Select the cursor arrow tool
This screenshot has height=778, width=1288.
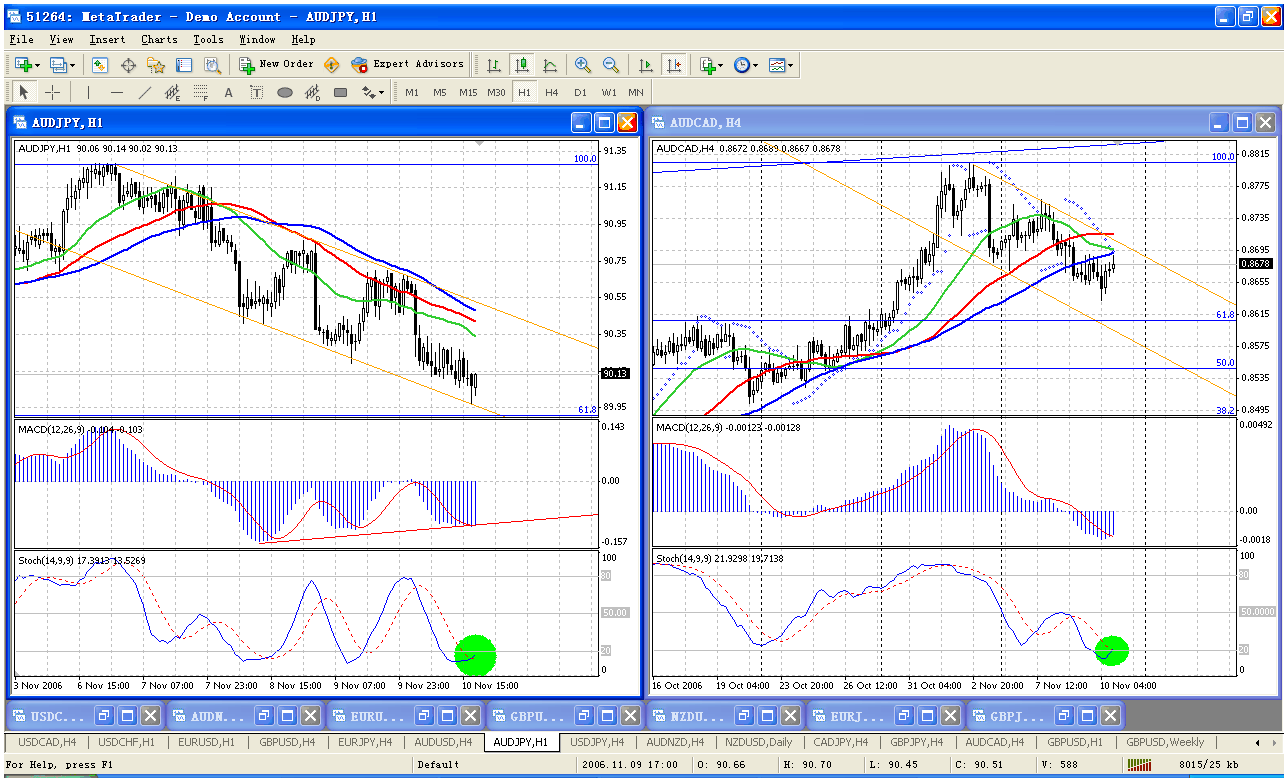(x=25, y=93)
